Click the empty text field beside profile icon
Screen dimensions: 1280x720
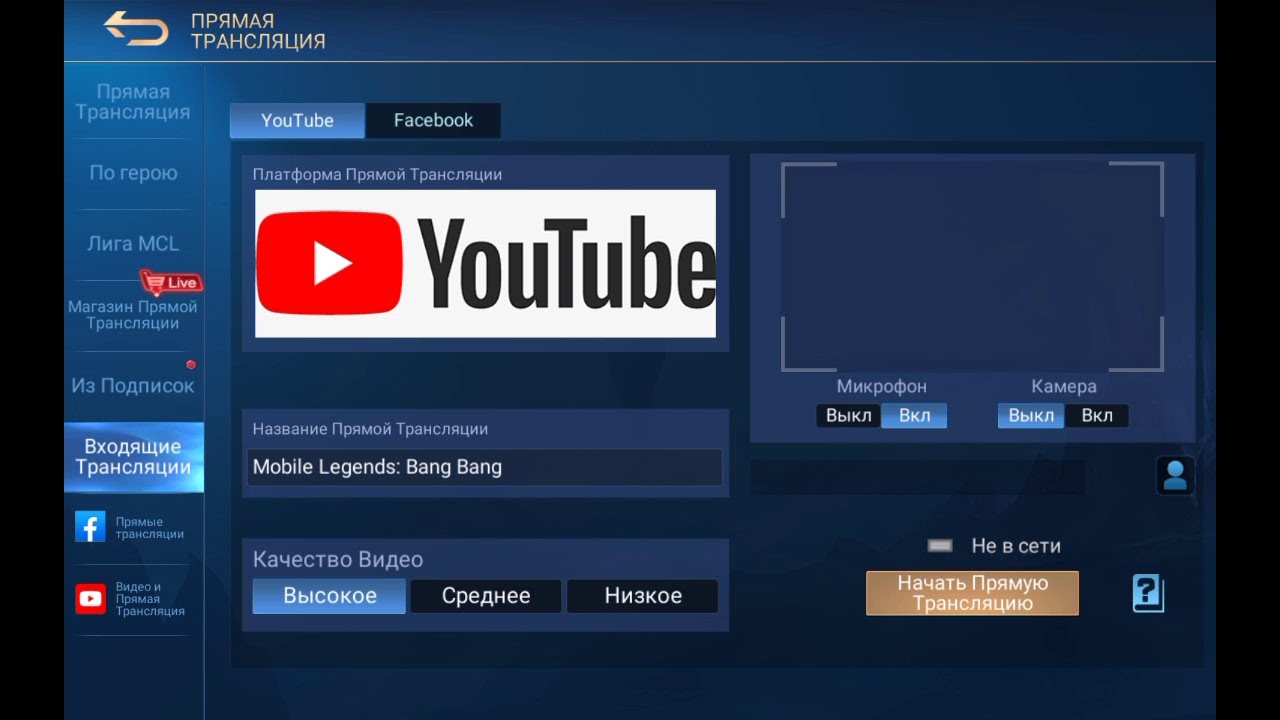tap(917, 477)
